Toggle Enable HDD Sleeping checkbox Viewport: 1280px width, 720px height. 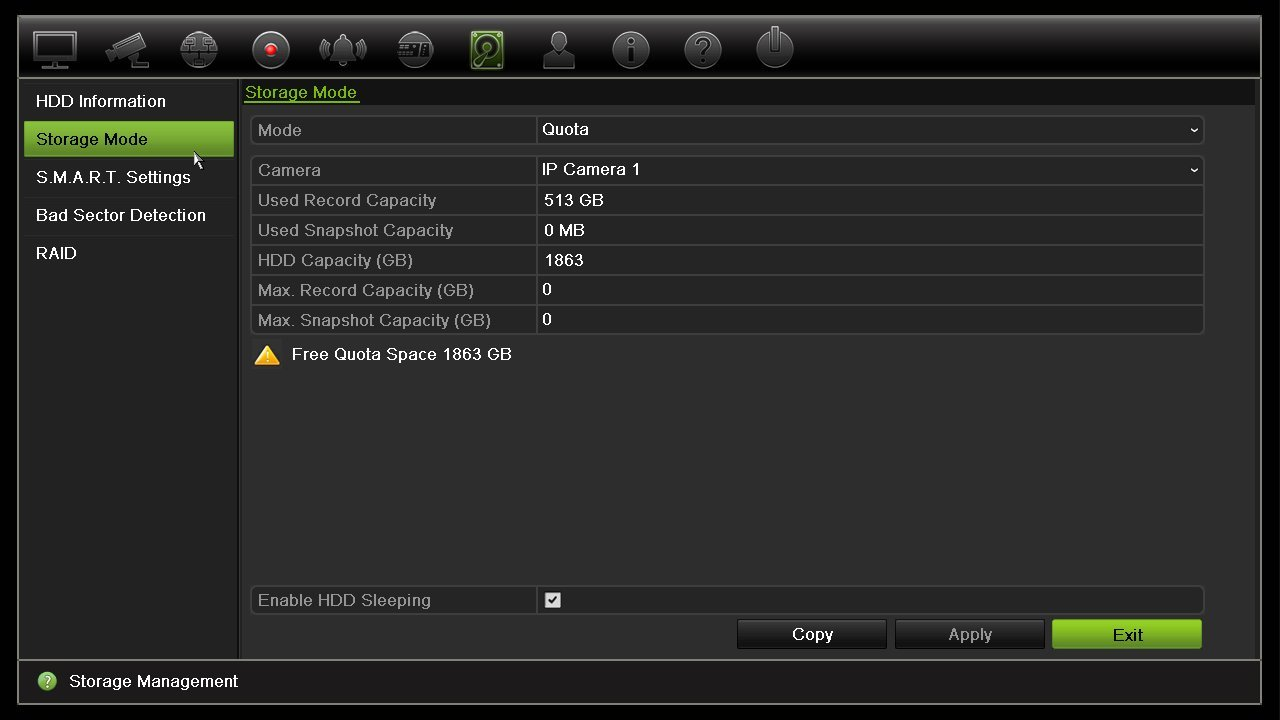pos(553,600)
